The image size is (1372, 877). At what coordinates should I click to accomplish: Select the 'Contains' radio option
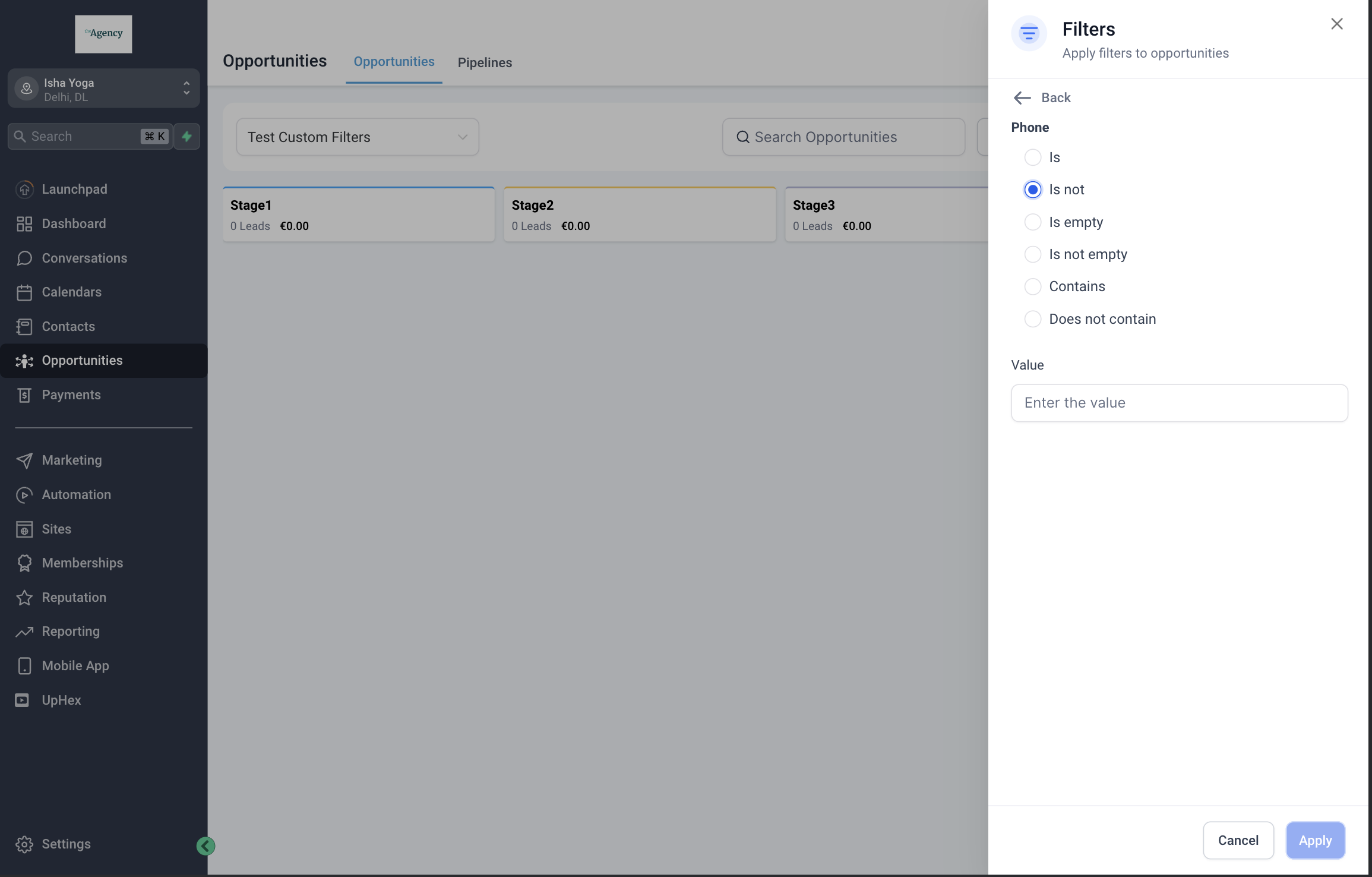[x=1033, y=286]
